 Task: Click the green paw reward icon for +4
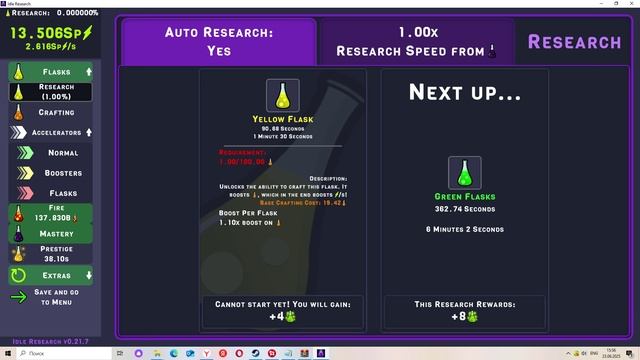click(x=290, y=316)
